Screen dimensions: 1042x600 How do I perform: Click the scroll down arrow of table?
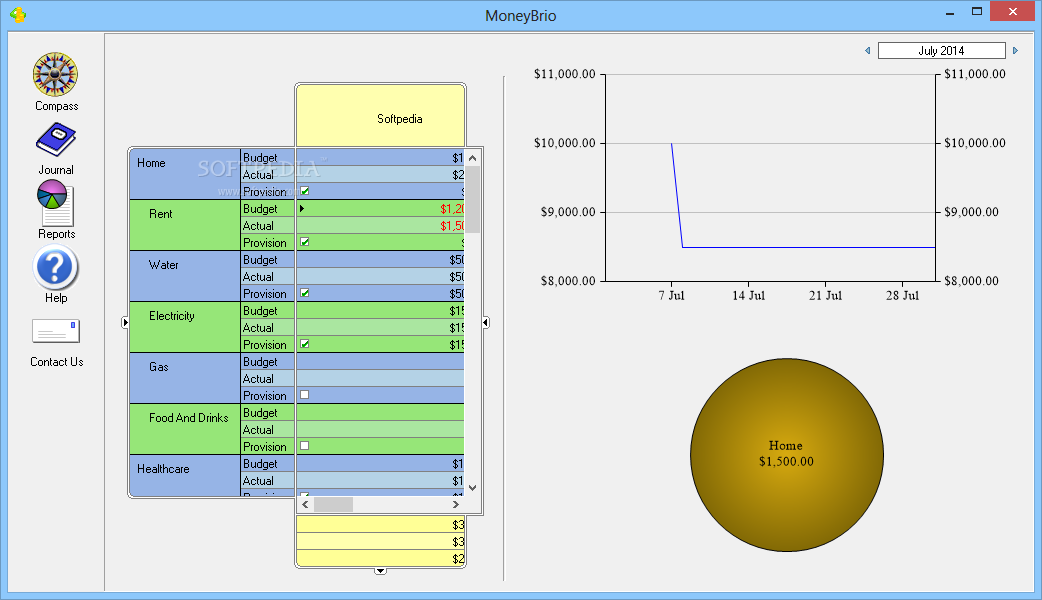pos(472,488)
